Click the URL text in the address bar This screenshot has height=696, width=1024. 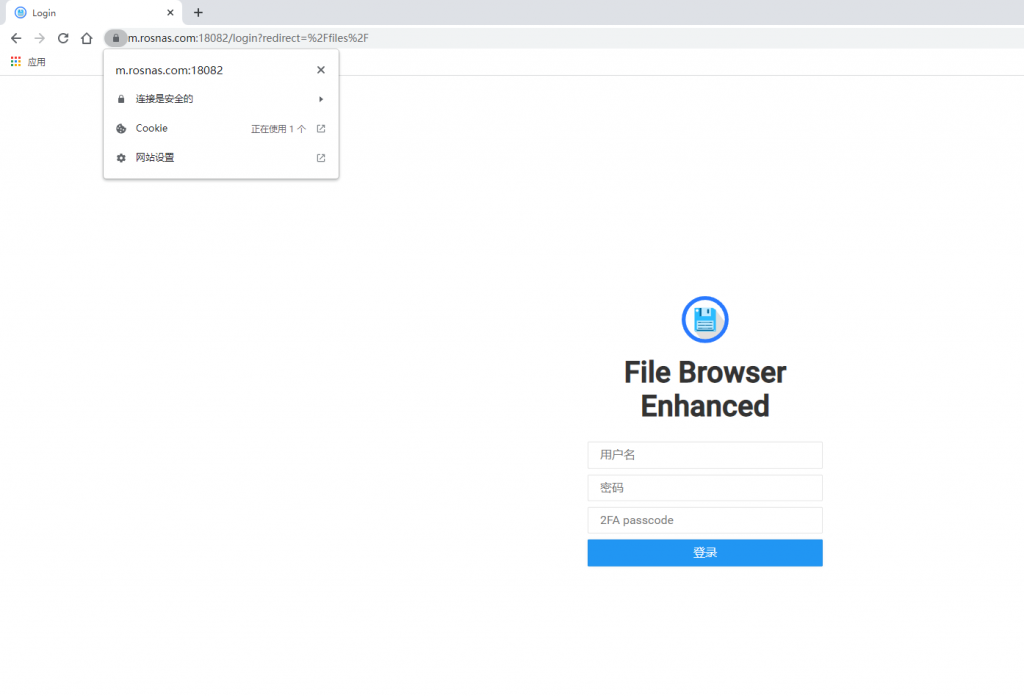coord(248,39)
